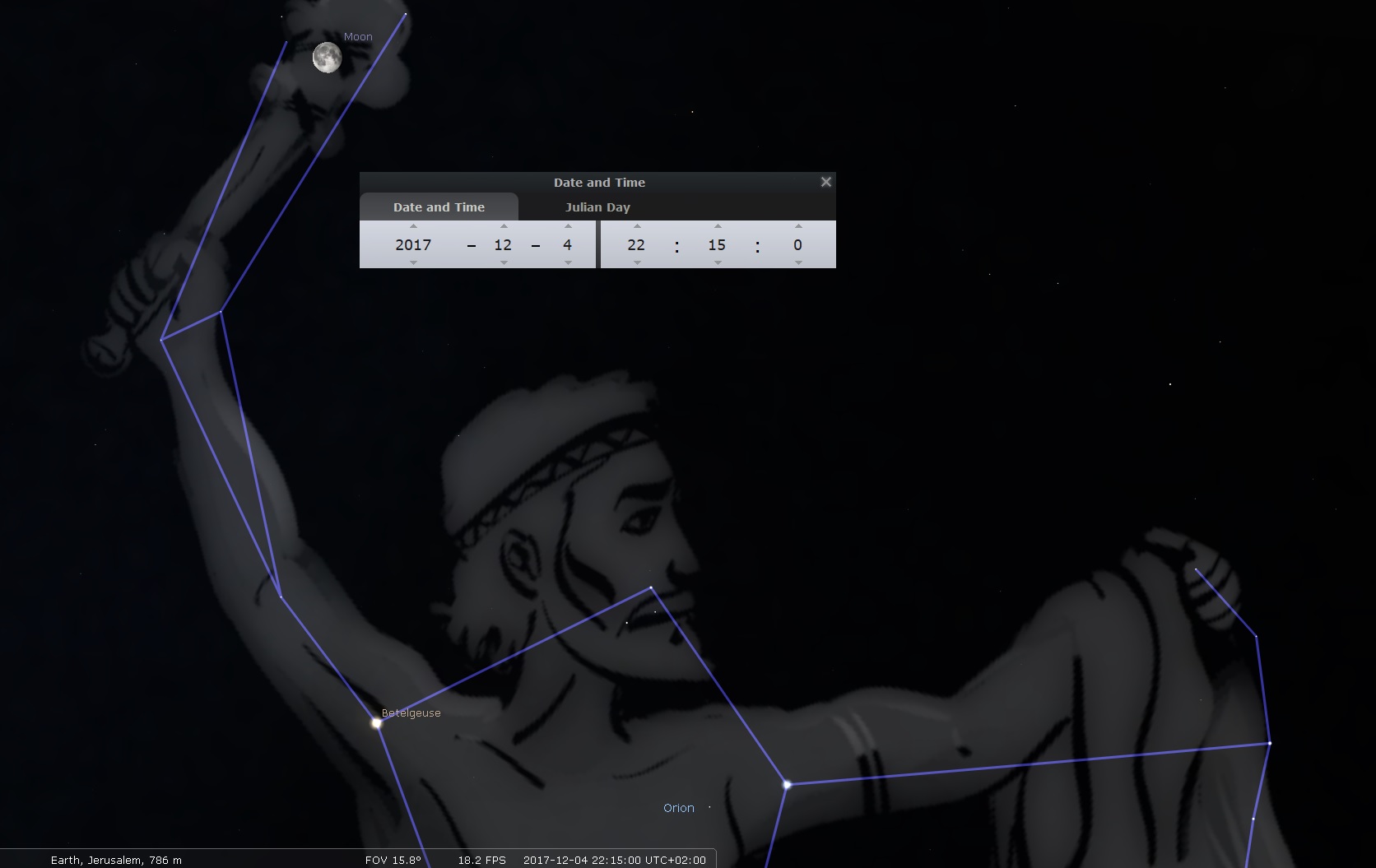Select the star Betelgeuse
The height and width of the screenshot is (868, 1376).
click(377, 723)
